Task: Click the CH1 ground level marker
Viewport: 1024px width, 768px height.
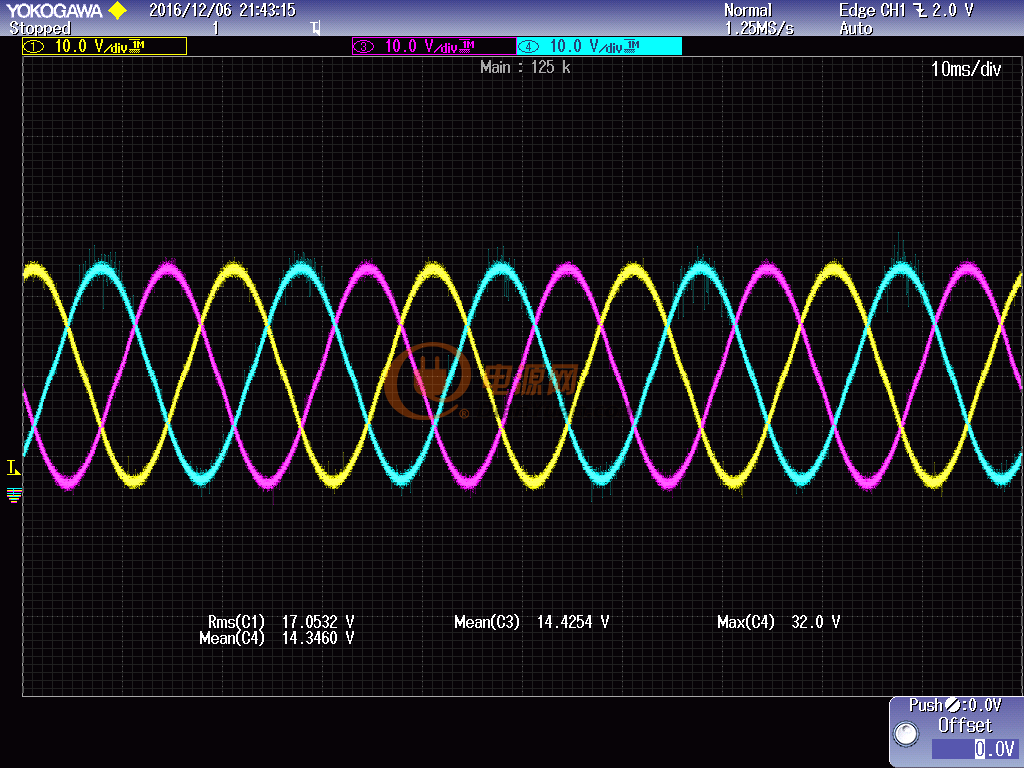Action: 13,468
